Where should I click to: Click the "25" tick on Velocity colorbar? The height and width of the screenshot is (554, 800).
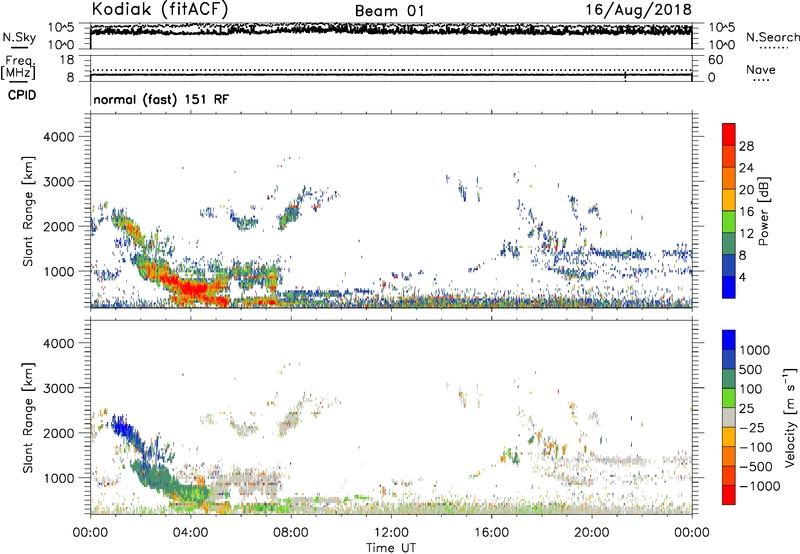coord(746,409)
